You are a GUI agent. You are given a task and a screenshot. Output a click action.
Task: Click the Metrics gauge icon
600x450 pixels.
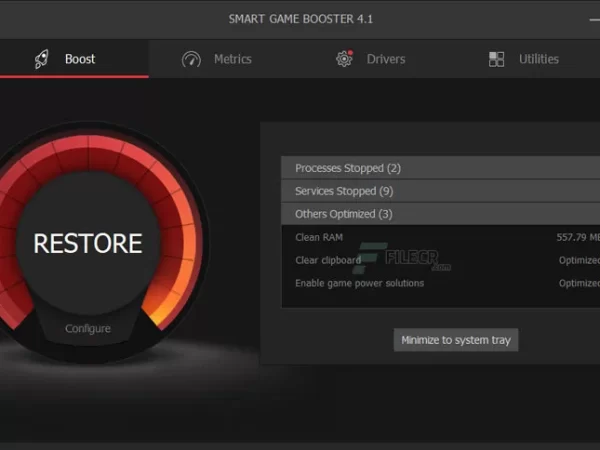point(191,59)
